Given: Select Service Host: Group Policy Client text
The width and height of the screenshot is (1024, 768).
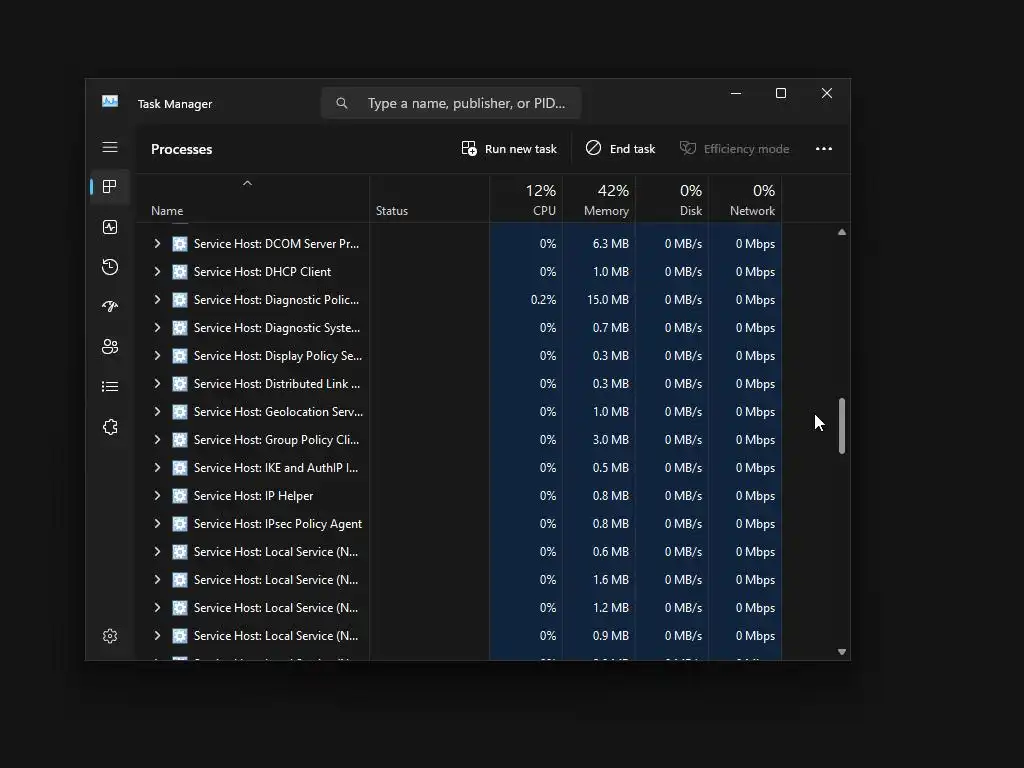Looking at the screenshot, I should [276, 440].
